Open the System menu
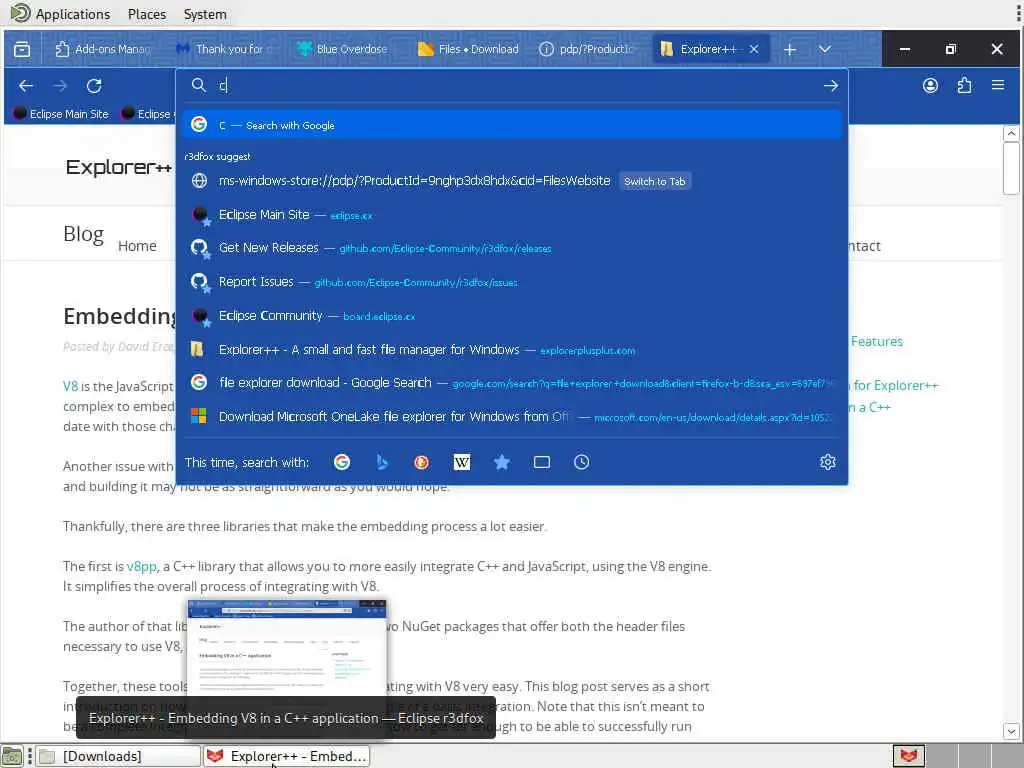The width and height of the screenshot is (1024, 768). click(205, 14)
